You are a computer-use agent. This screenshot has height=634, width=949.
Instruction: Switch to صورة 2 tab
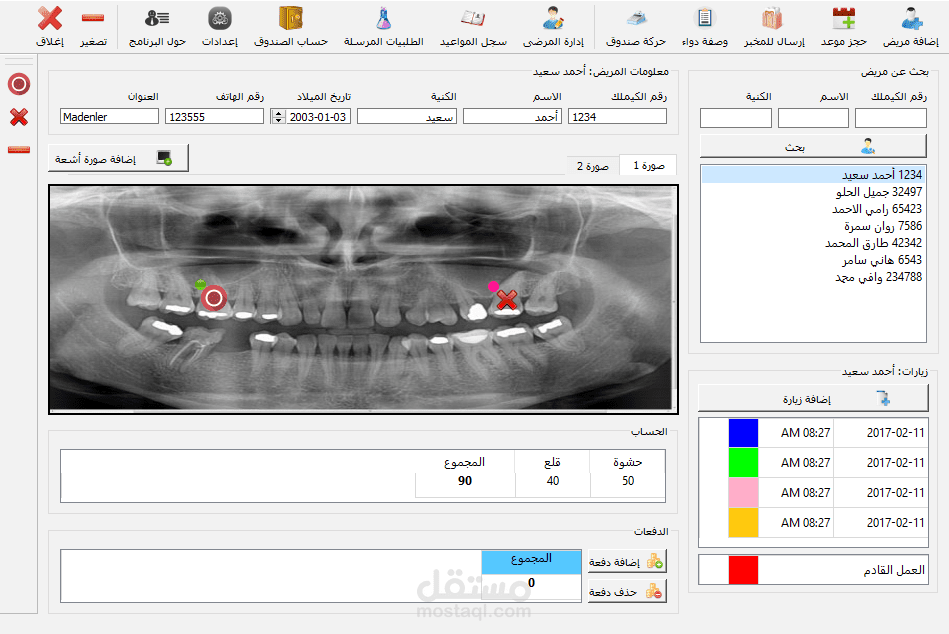pyautogui.click(x=593, y=166)
